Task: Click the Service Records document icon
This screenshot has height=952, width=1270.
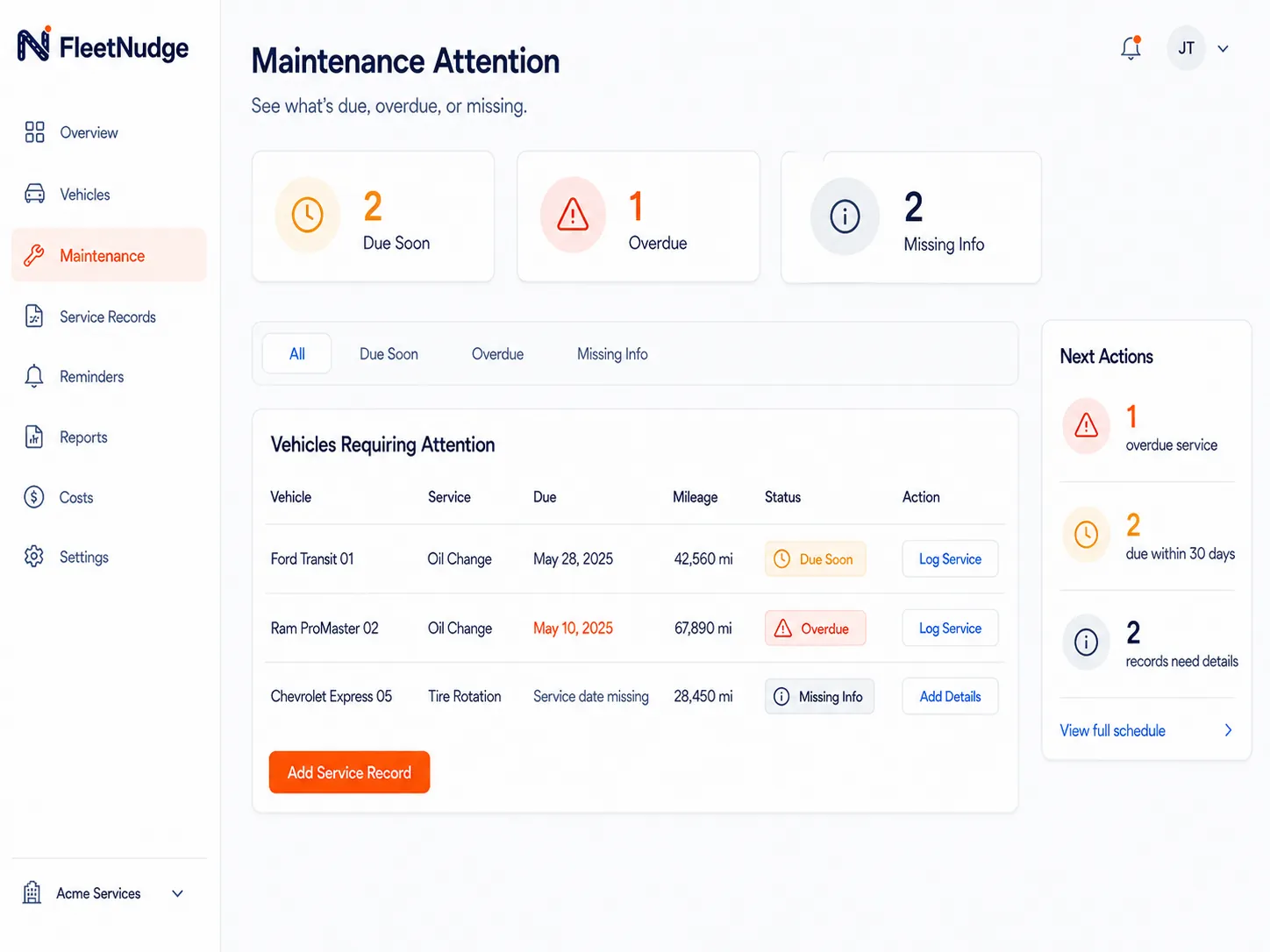Action: pos(34,316)
